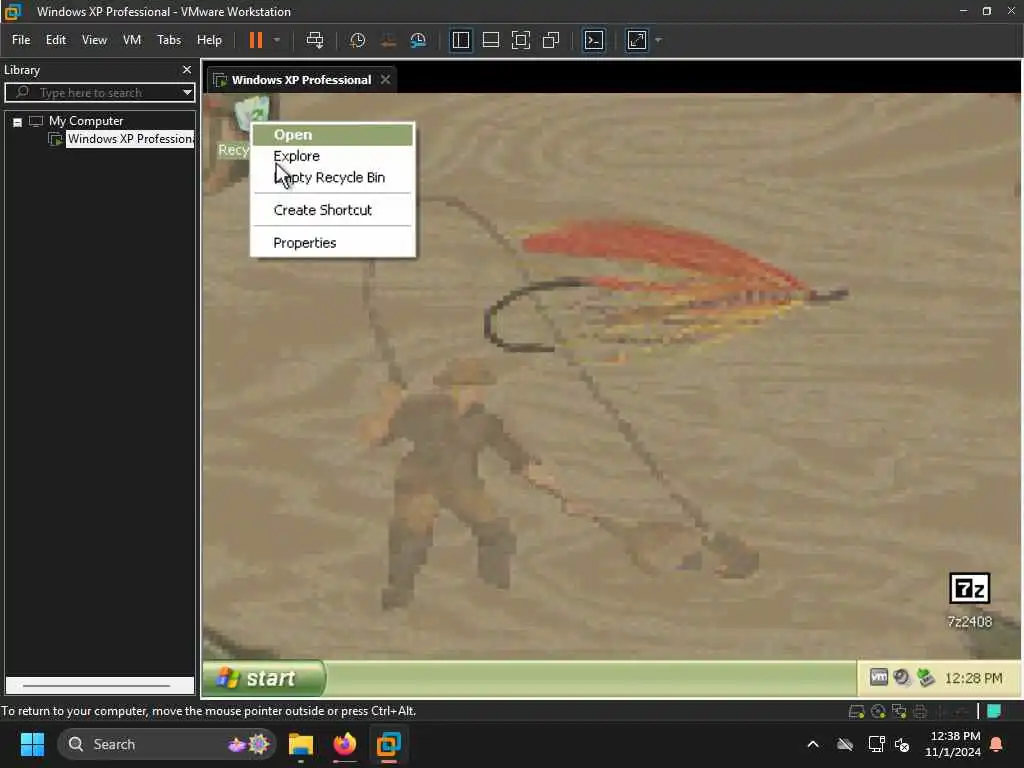The width and height of the screenshot is (1024, 768).
Task: Choose Empty Recycle Bin in context menu
Action: tap(333, 178)
